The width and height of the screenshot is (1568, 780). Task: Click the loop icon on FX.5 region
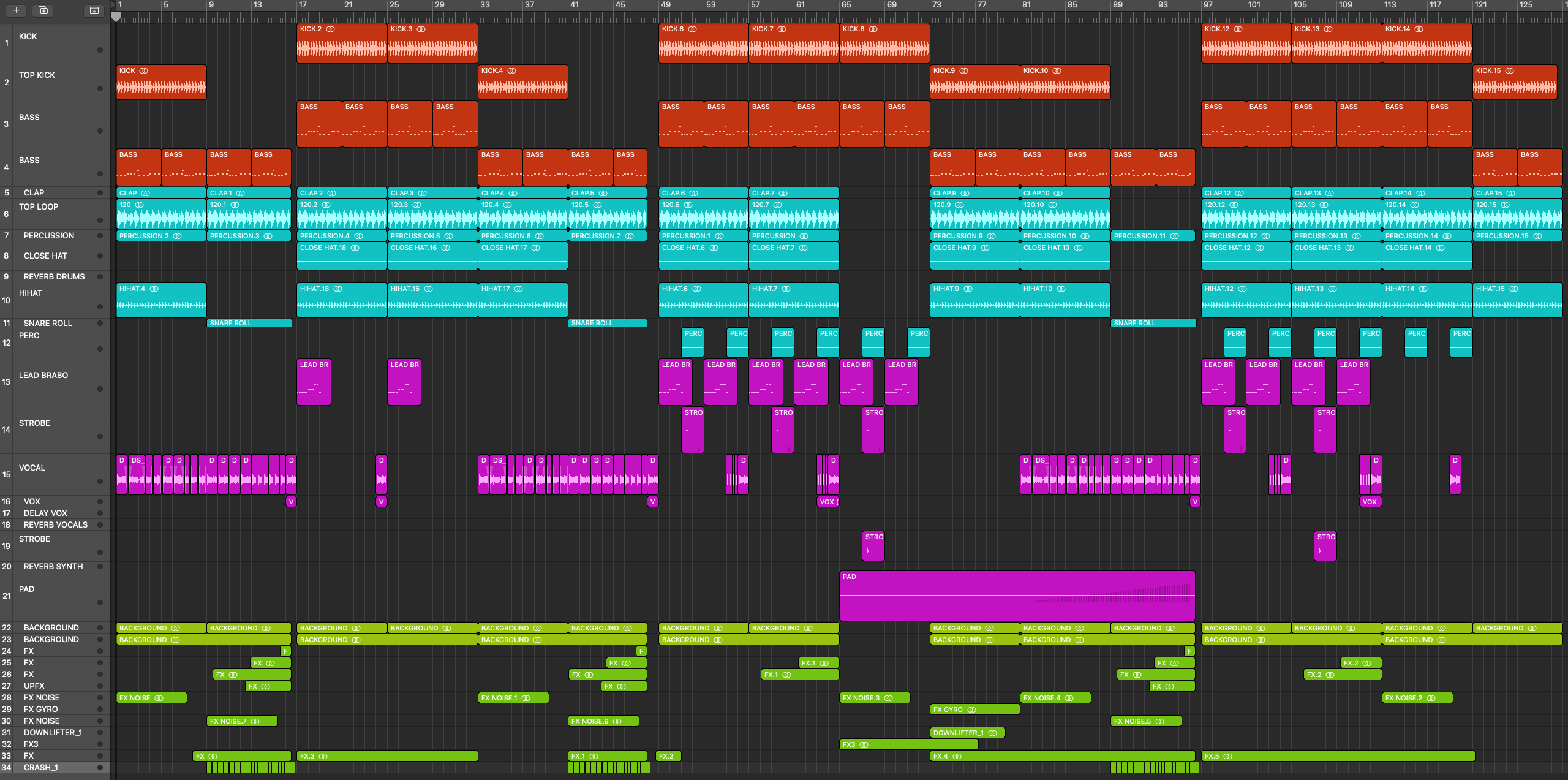click(1227, 756)
